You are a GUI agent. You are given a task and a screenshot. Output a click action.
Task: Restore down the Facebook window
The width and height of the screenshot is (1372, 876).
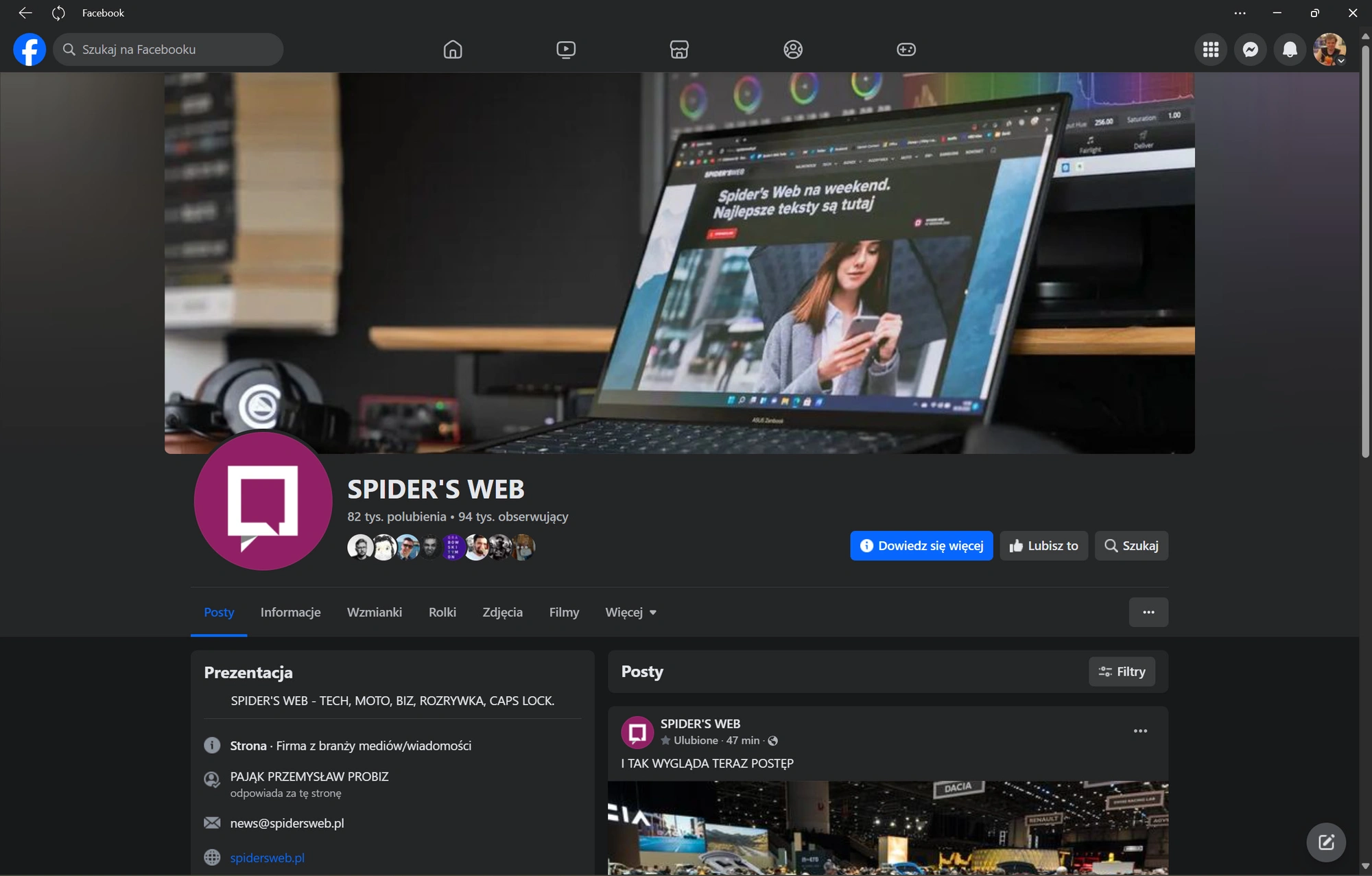coord(1314,13)
